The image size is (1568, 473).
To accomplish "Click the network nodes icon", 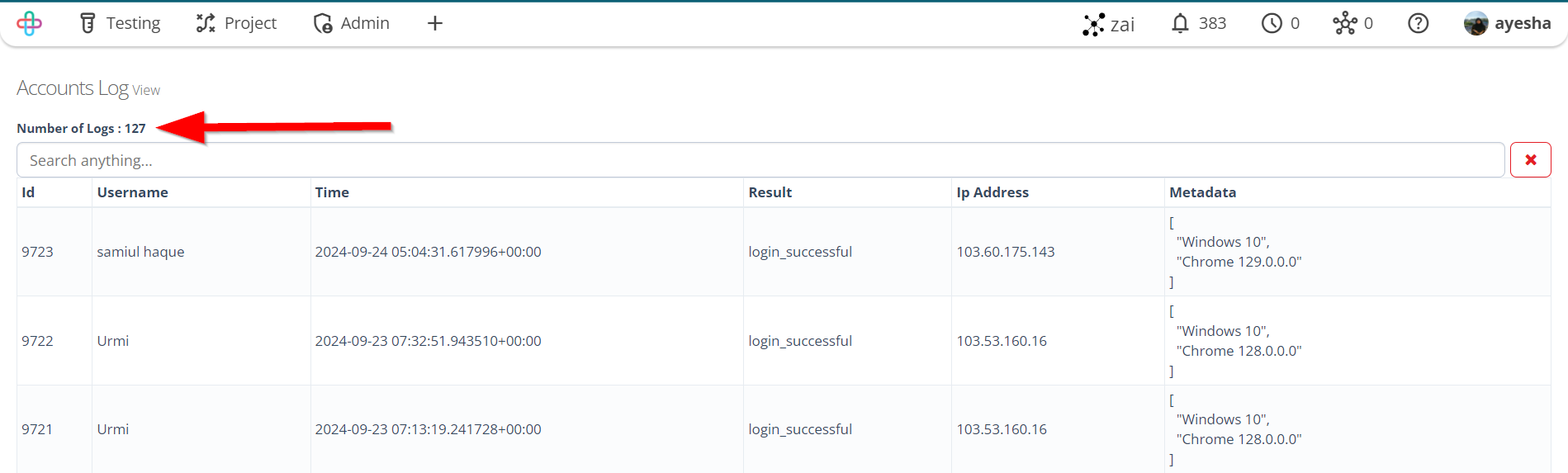I will 1344,23.
